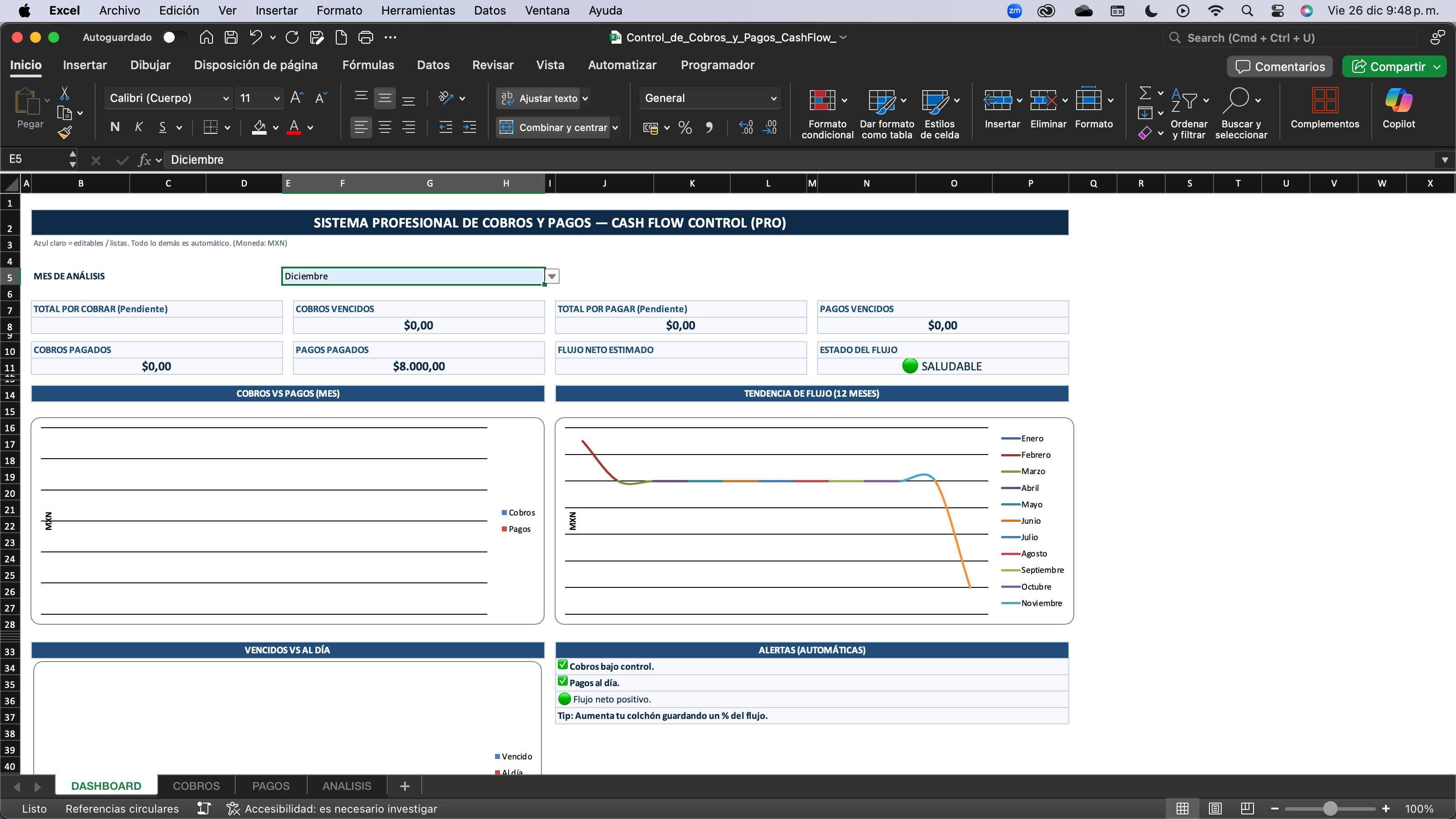Switch to the Fórmulas ribbon tab
This screenshot has width=1456, height=819.
point(368,65)
